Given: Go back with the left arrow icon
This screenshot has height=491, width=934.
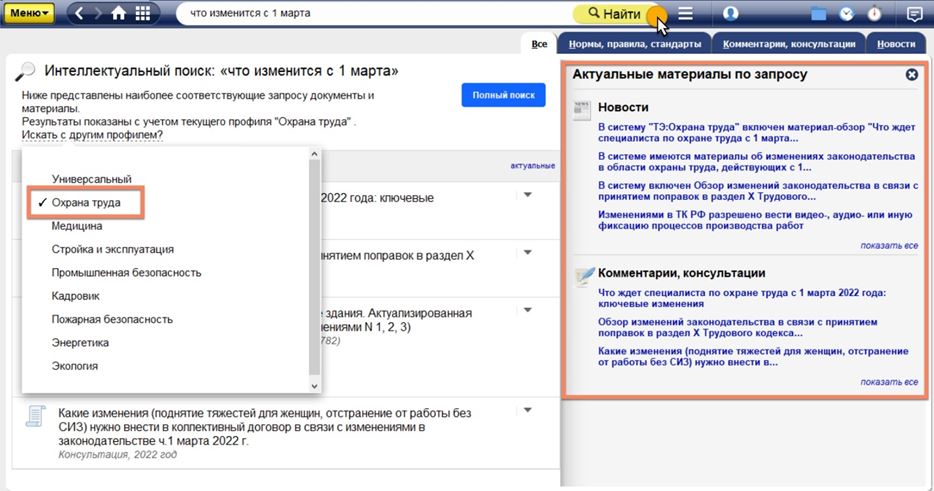Looking at the screenshot, I should pyautogui.click(x=79, y=13).
